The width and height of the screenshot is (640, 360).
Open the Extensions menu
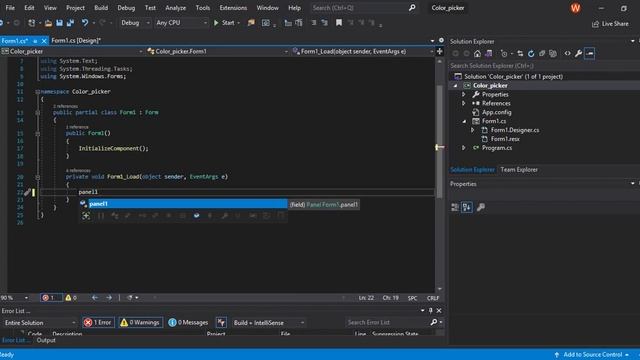[x=233, y=8]
